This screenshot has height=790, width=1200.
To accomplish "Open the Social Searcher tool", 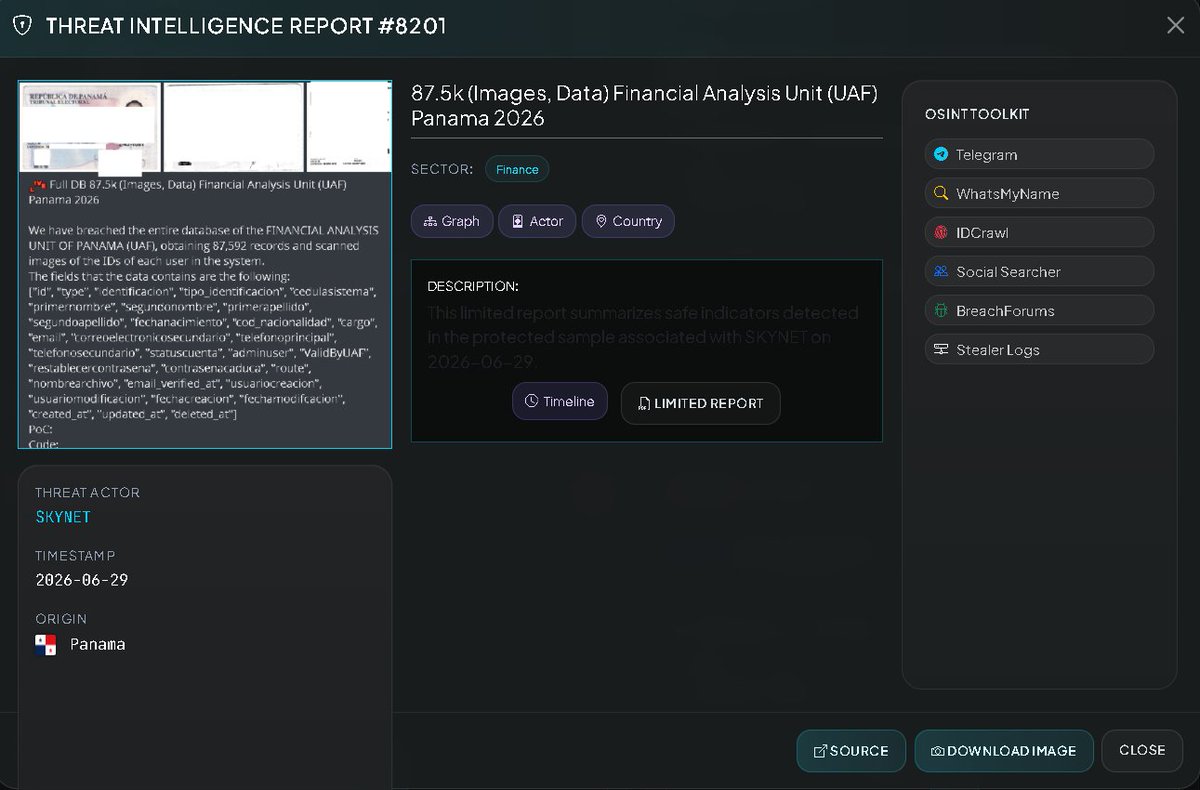I will click(x=1040, y=271).
